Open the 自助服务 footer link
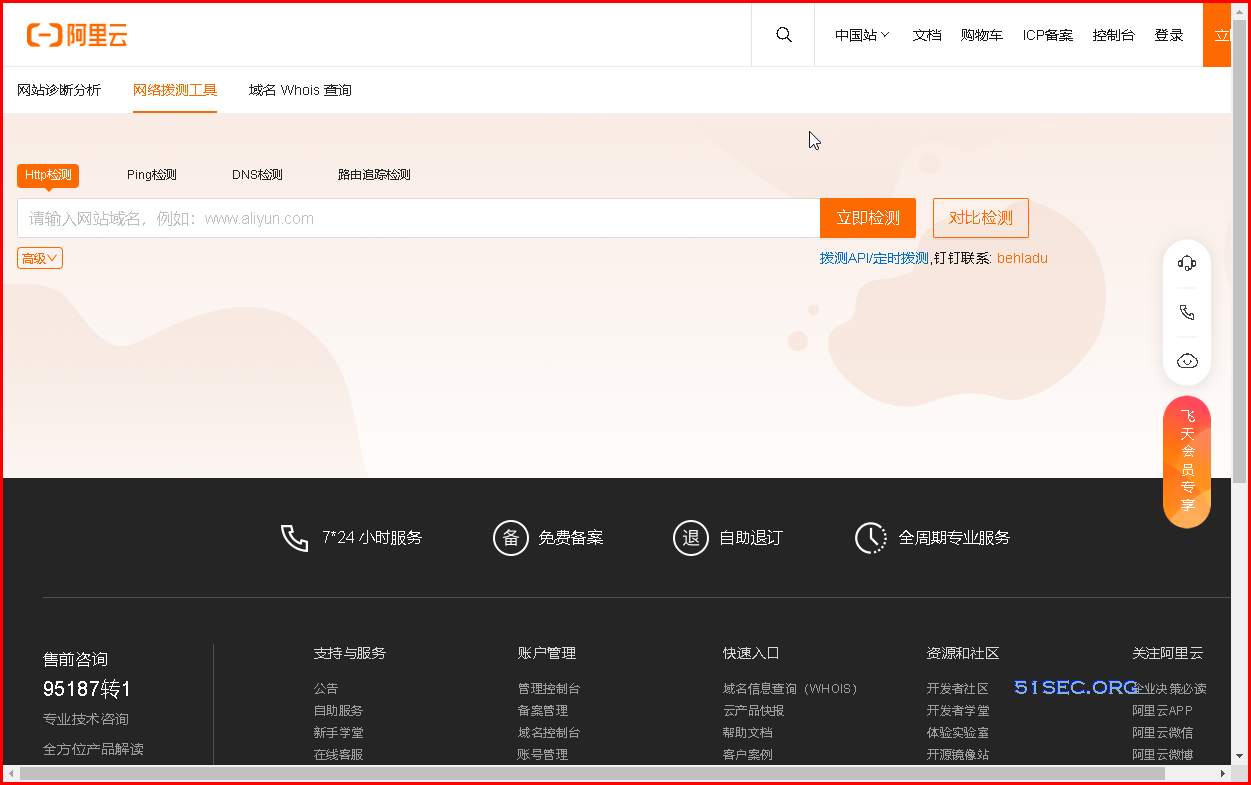This screenshot has width=1251, height=785. 338,710
